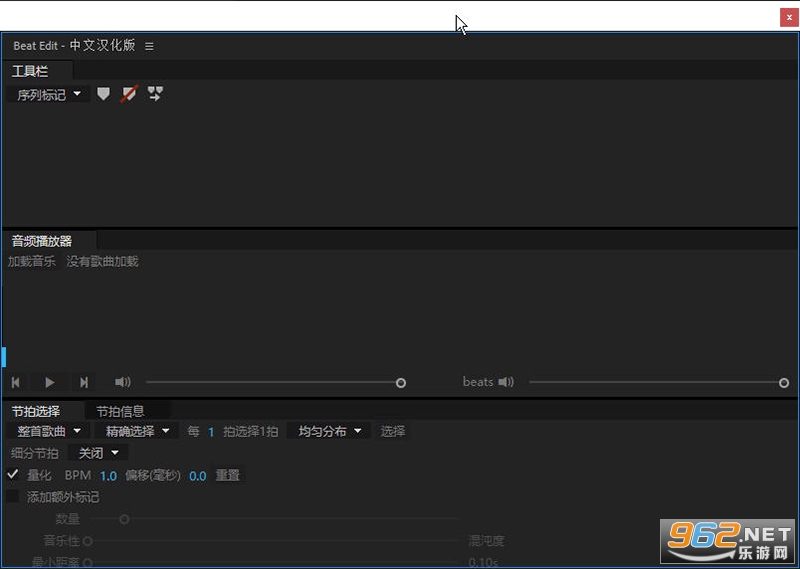Select the 音频播放器 tab
The height and width of the screenshot is (569, 800).
(42, 241)
